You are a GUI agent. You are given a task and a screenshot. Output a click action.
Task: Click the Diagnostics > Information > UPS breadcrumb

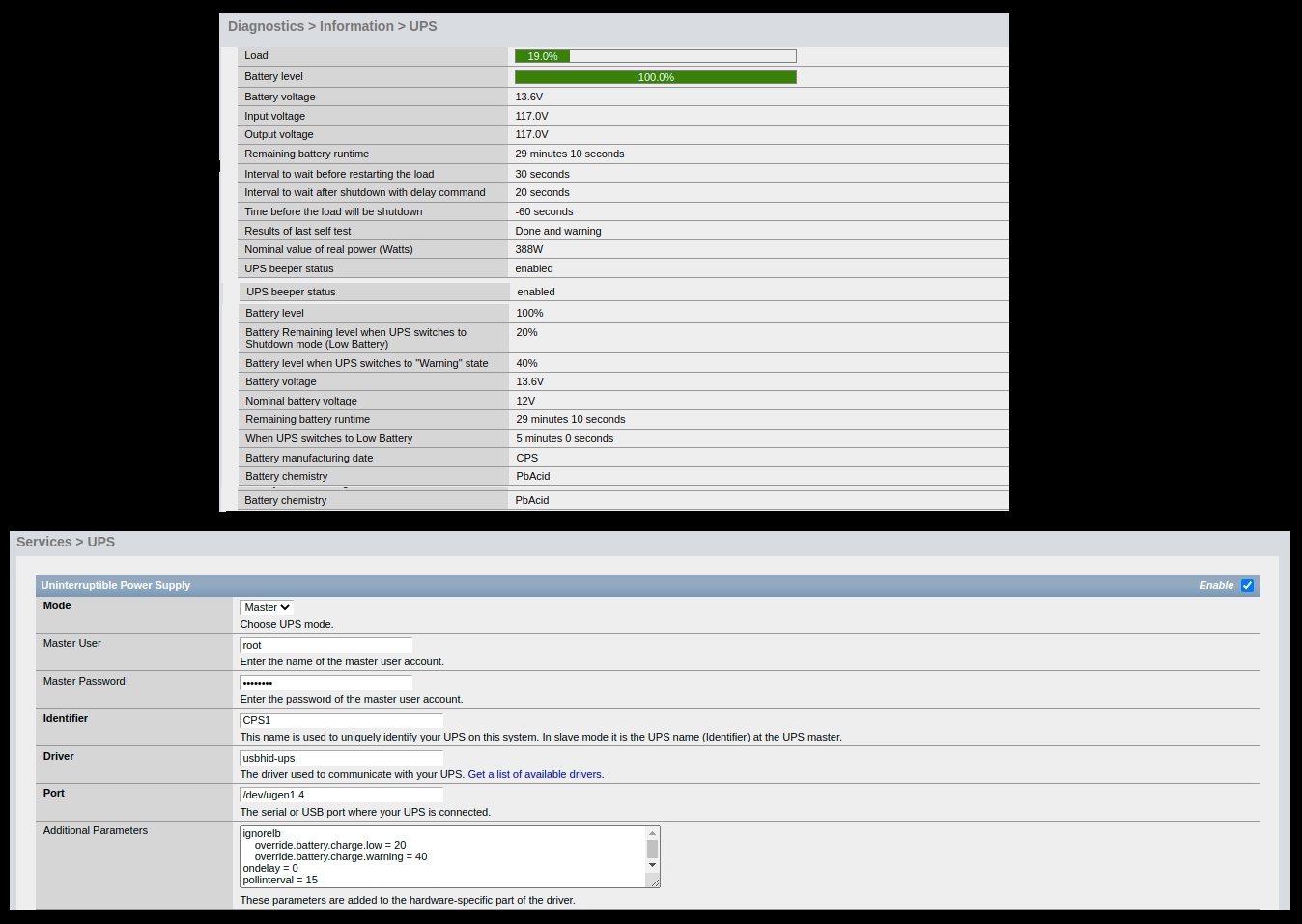[x=332, y=26]
